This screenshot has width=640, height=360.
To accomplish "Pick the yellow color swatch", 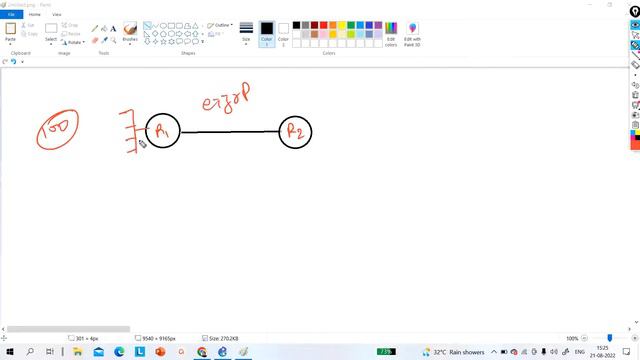I will 342,25.
